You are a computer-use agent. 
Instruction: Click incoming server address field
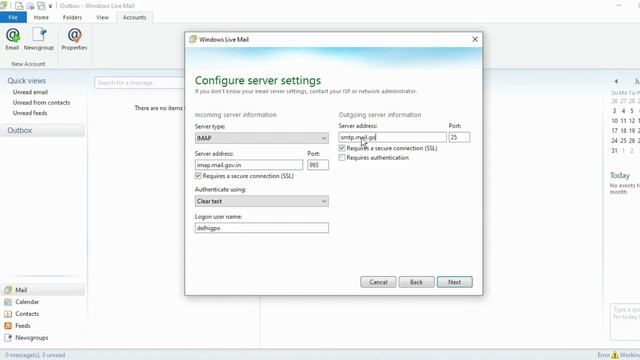point(249,165)
